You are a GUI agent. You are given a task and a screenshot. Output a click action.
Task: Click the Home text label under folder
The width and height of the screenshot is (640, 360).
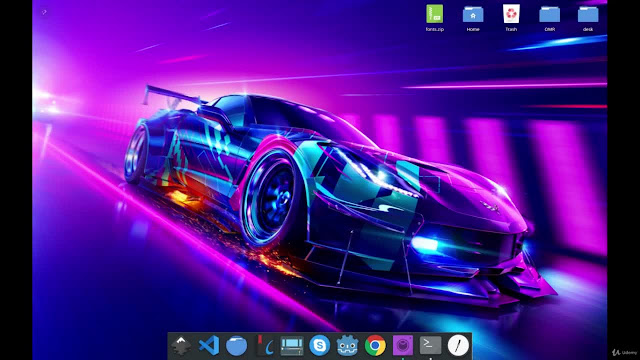pos(473,29)
